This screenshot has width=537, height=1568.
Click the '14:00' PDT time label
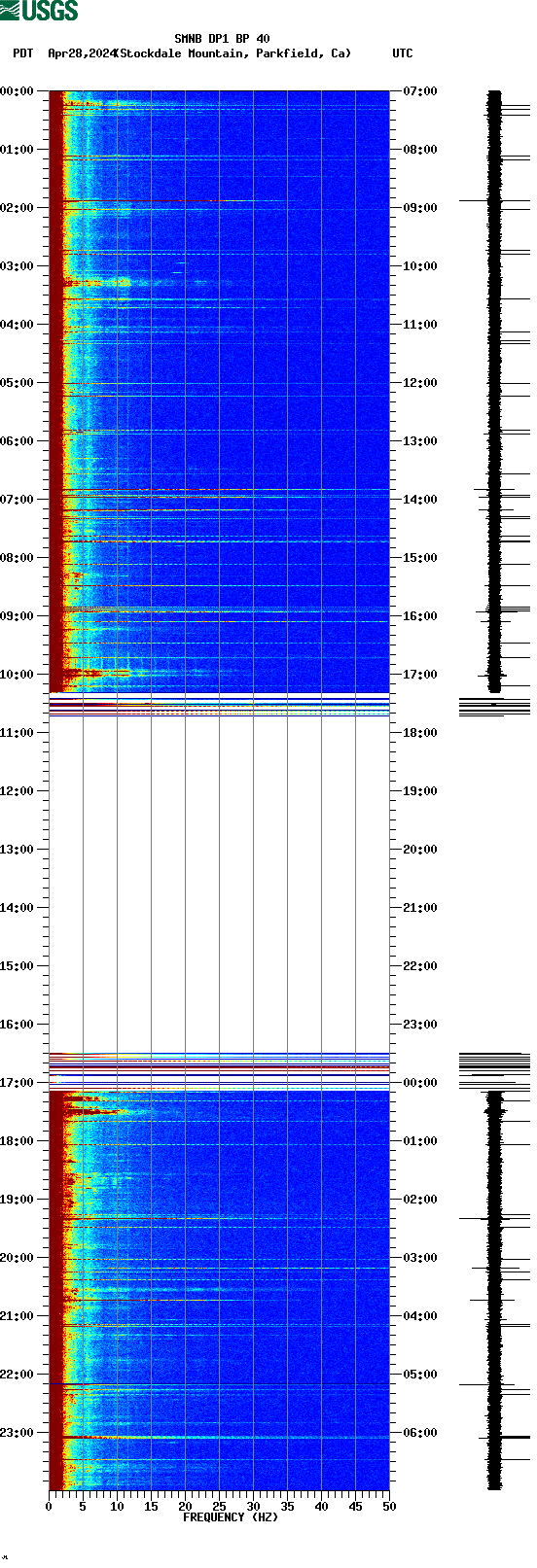[17, 907]
